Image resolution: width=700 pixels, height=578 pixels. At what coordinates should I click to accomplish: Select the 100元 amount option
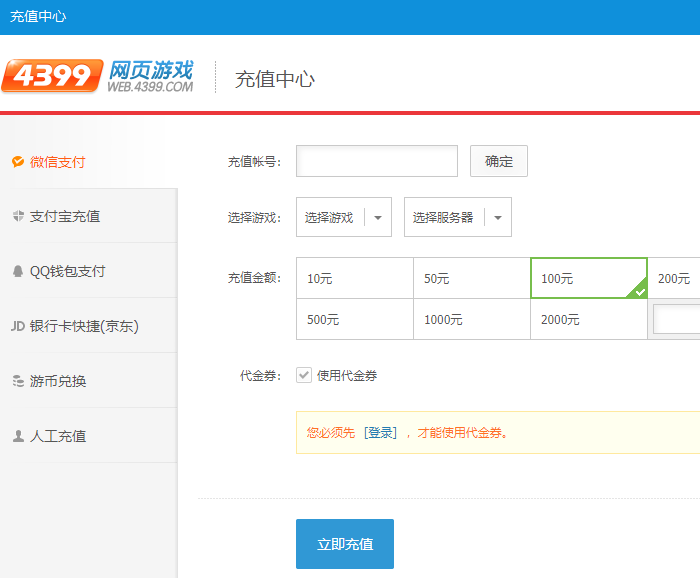pos(589,278)
